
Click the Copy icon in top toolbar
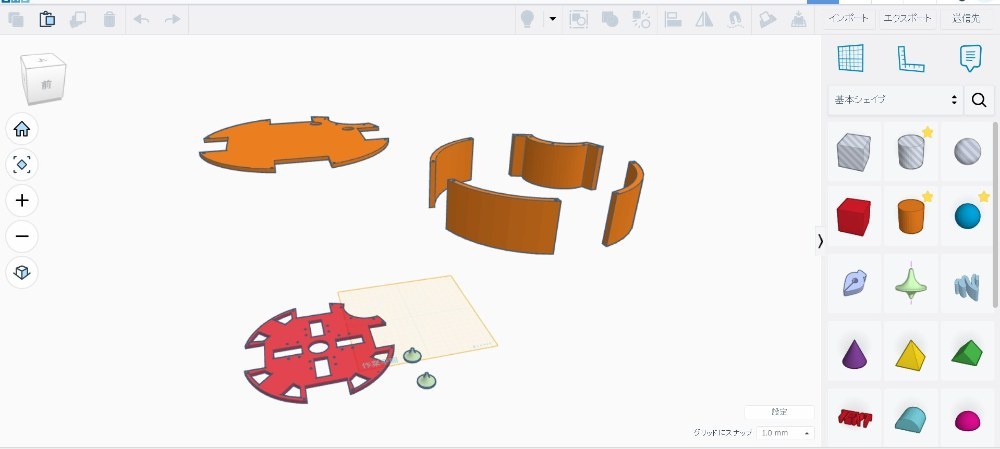pyautogui.click(x=16, y=19)
